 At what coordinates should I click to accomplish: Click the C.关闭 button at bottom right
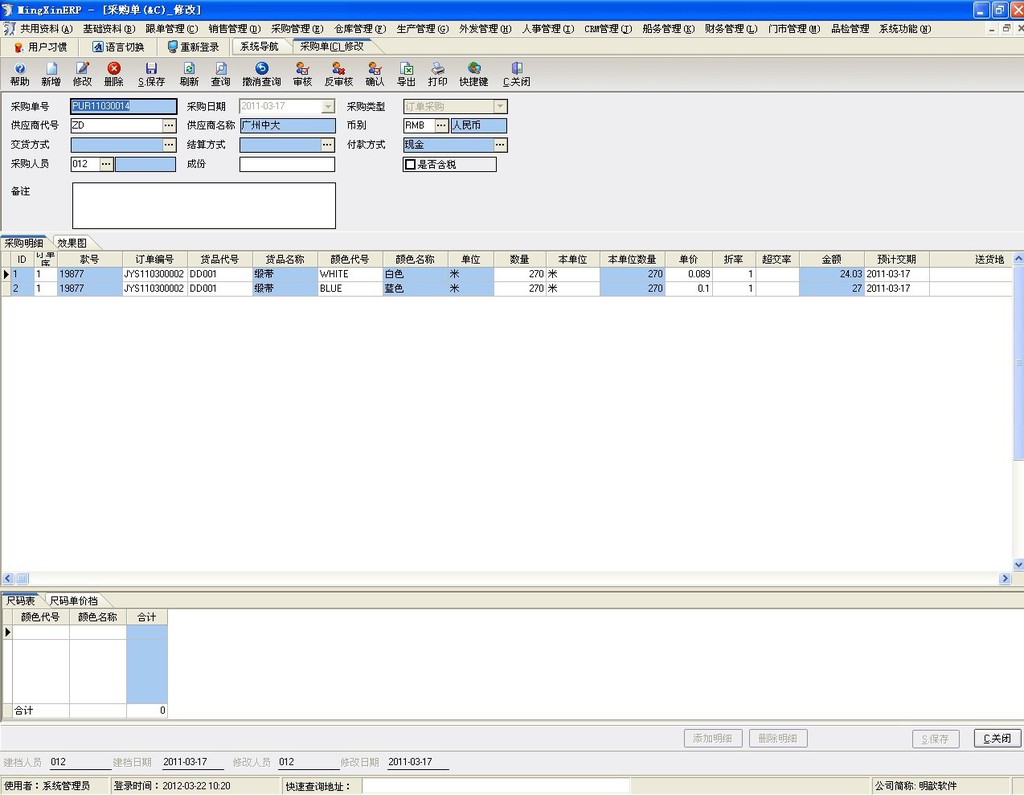[x=997, y=739]
